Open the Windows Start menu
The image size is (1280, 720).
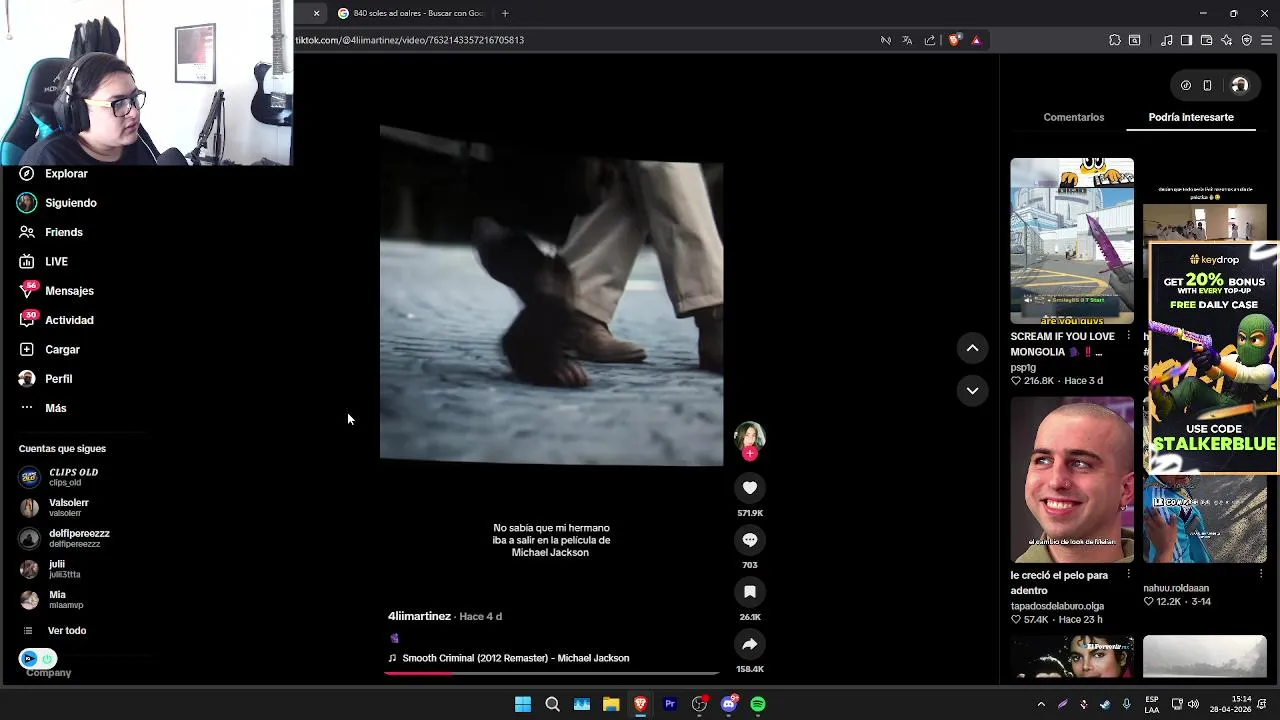tap(523, 704)
